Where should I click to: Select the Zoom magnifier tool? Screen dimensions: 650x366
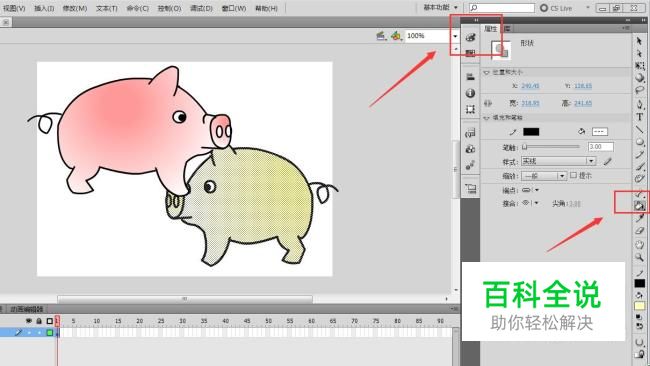[x=640, y=257]
